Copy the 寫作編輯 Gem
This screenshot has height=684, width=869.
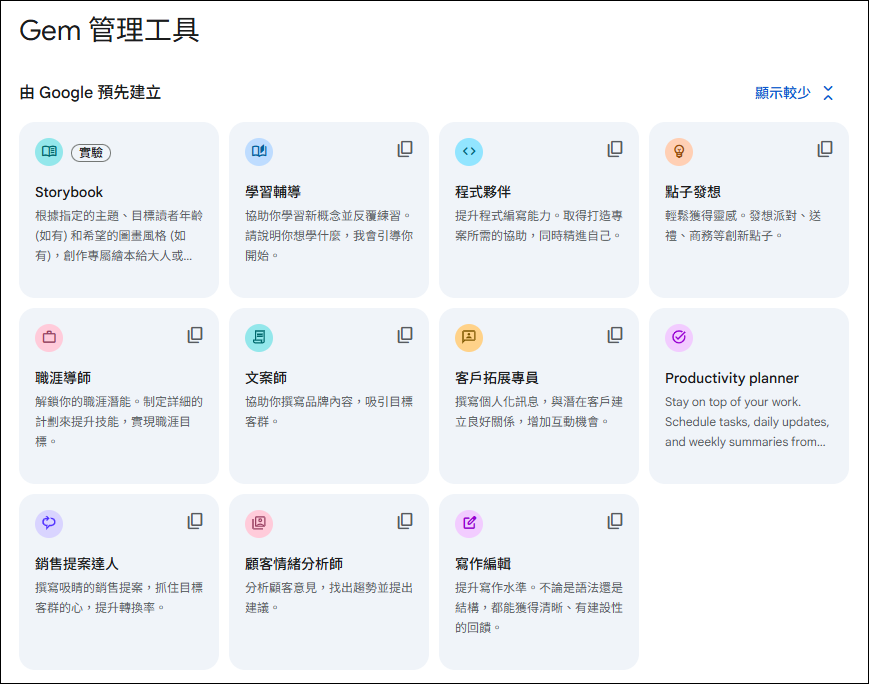pos(615,521)
